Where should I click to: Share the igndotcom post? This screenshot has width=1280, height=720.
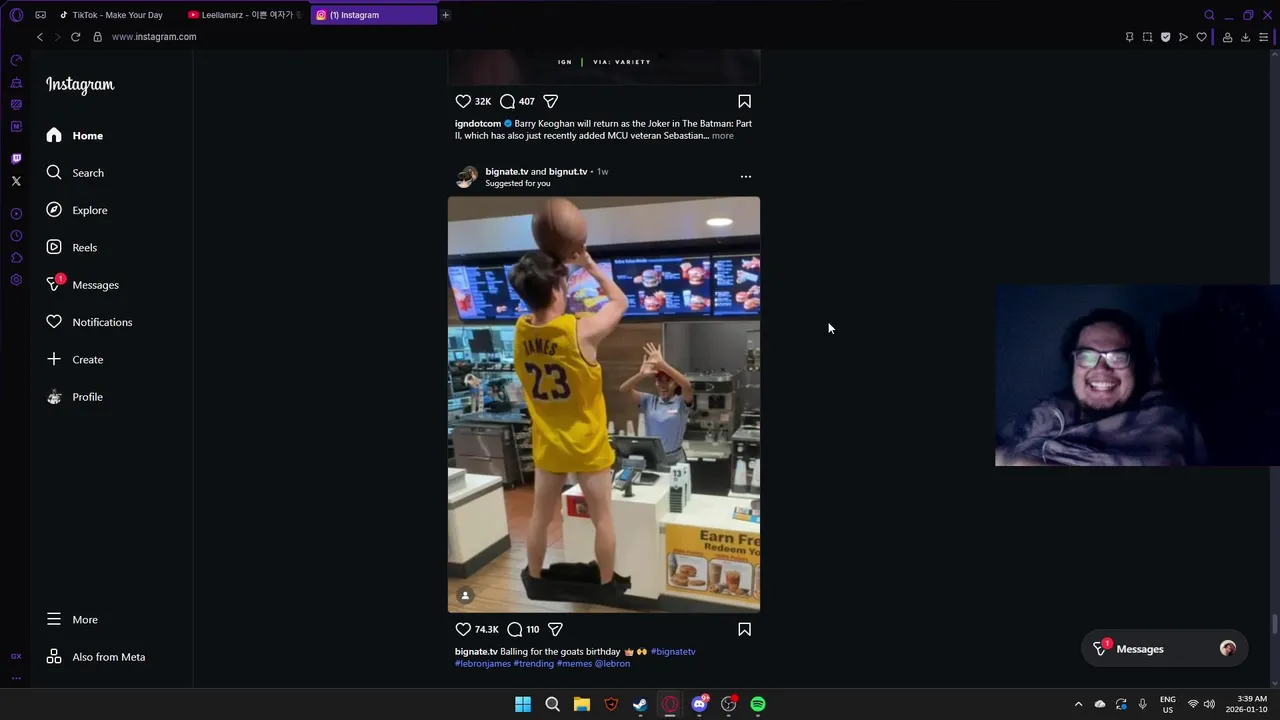tap(550, 101)
